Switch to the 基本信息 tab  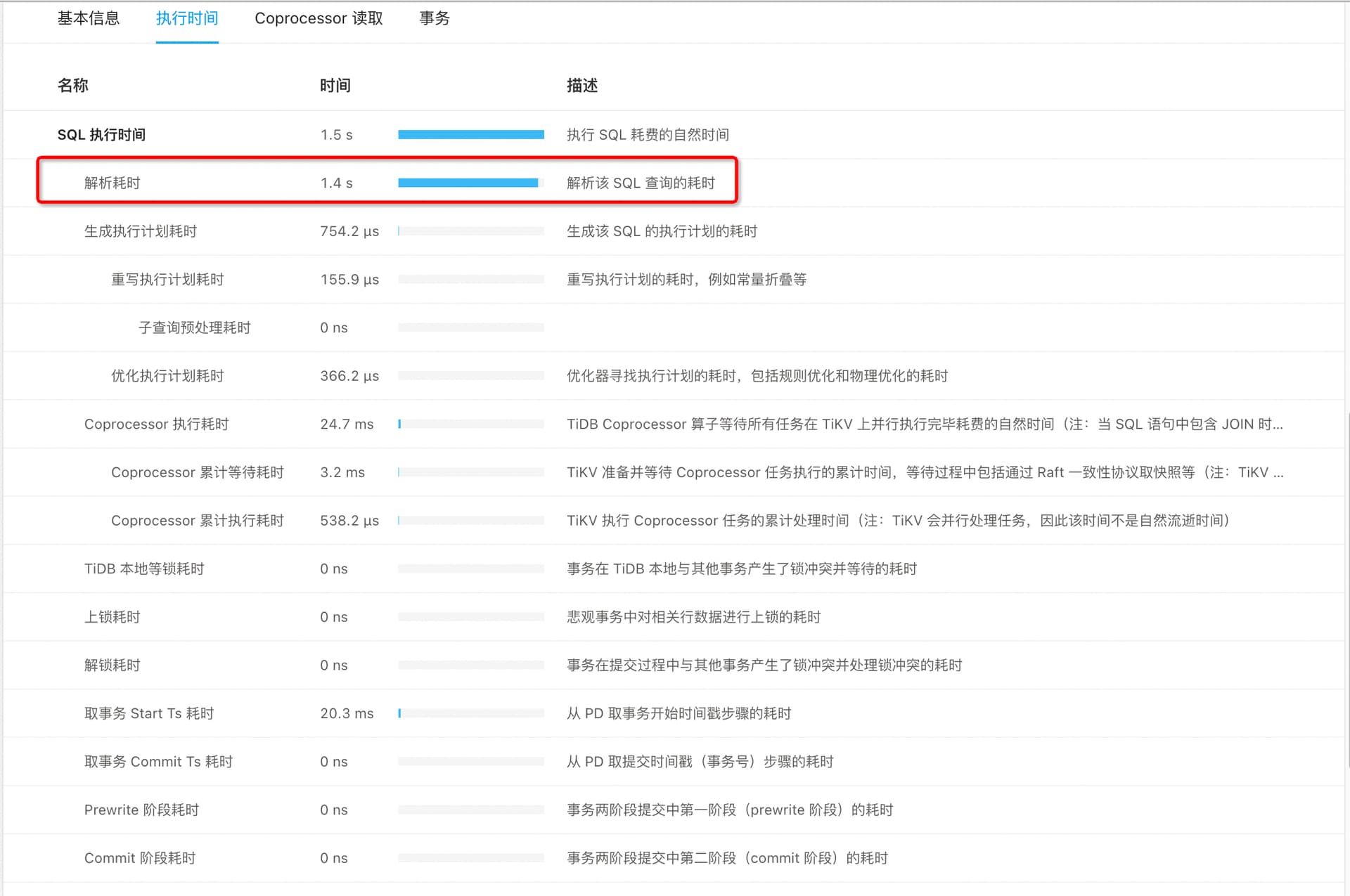pyautogui.click(x=89, y=18)
